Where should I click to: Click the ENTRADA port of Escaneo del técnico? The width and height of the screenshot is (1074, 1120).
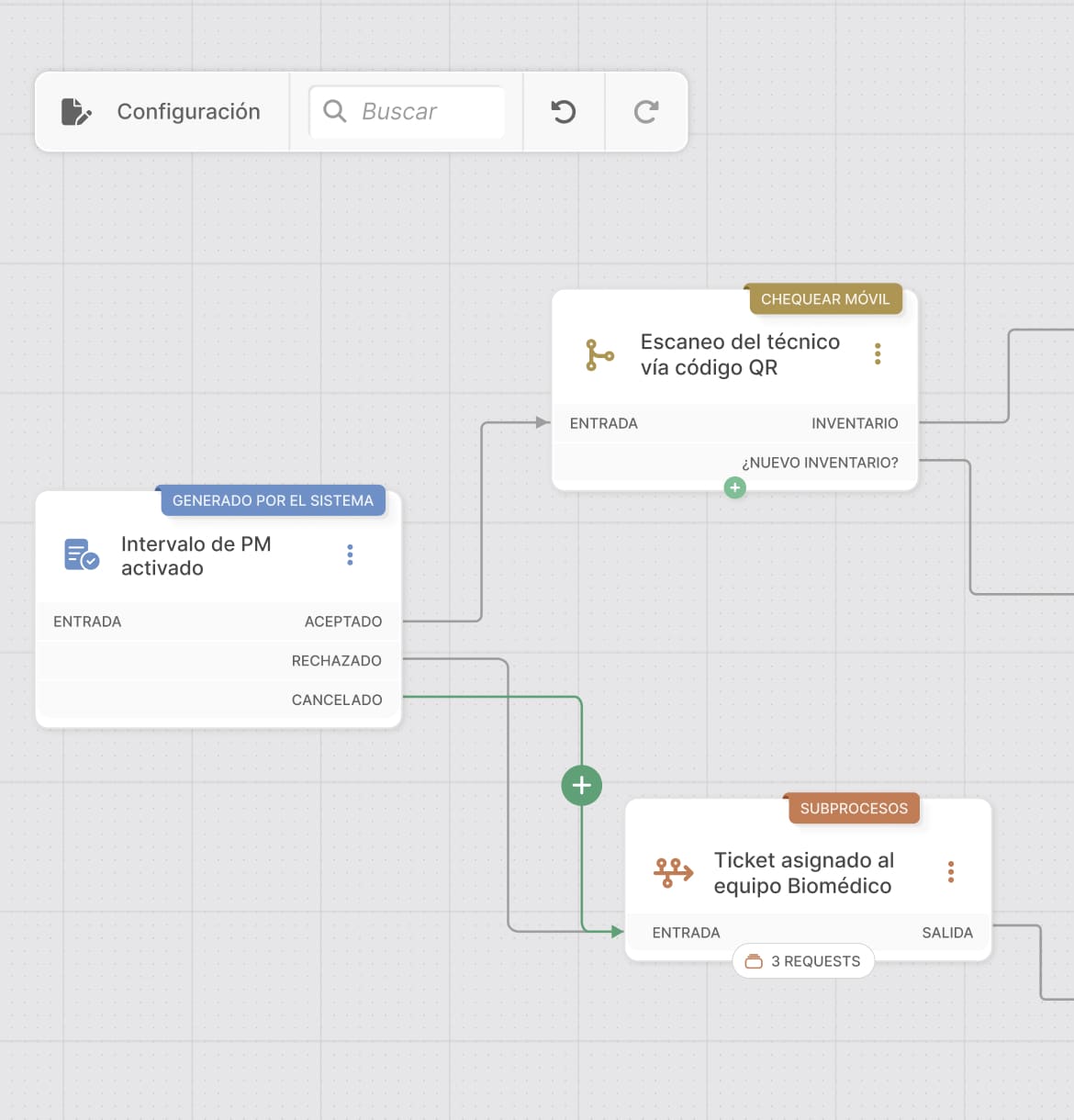point(603,423)
